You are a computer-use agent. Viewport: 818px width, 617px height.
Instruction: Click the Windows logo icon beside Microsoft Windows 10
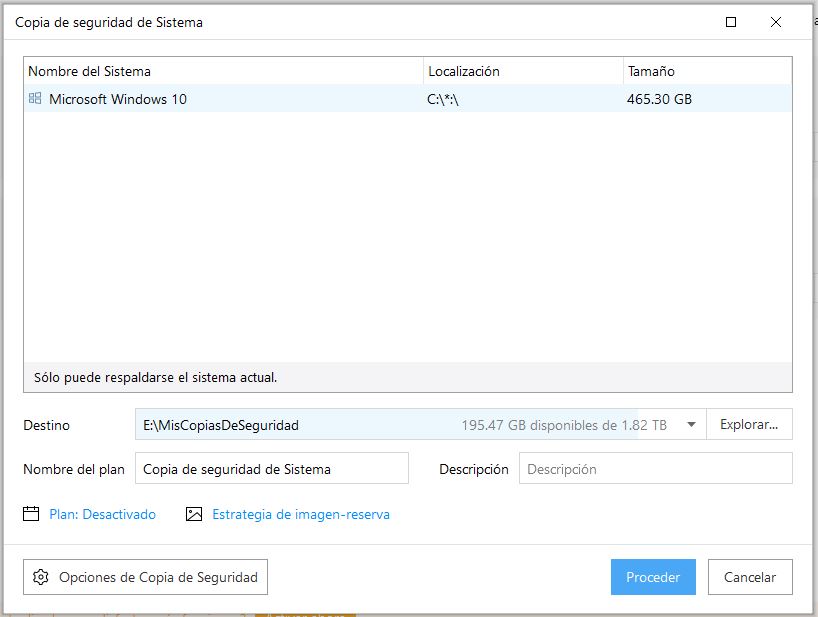coord(35,99)
